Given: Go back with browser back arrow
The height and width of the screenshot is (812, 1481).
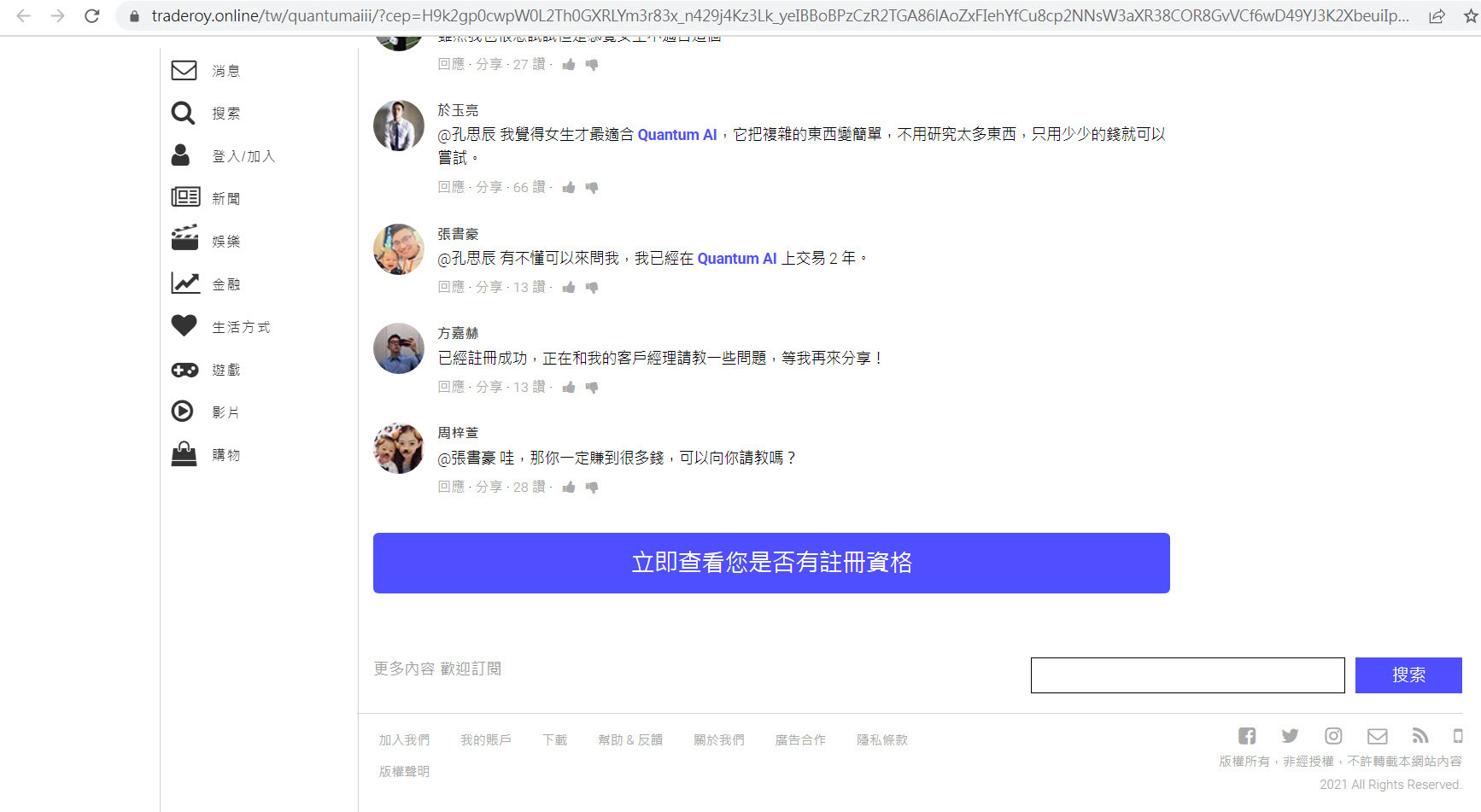Looking at the screenshot, I should pyautogui.click(x=23, y=15).
